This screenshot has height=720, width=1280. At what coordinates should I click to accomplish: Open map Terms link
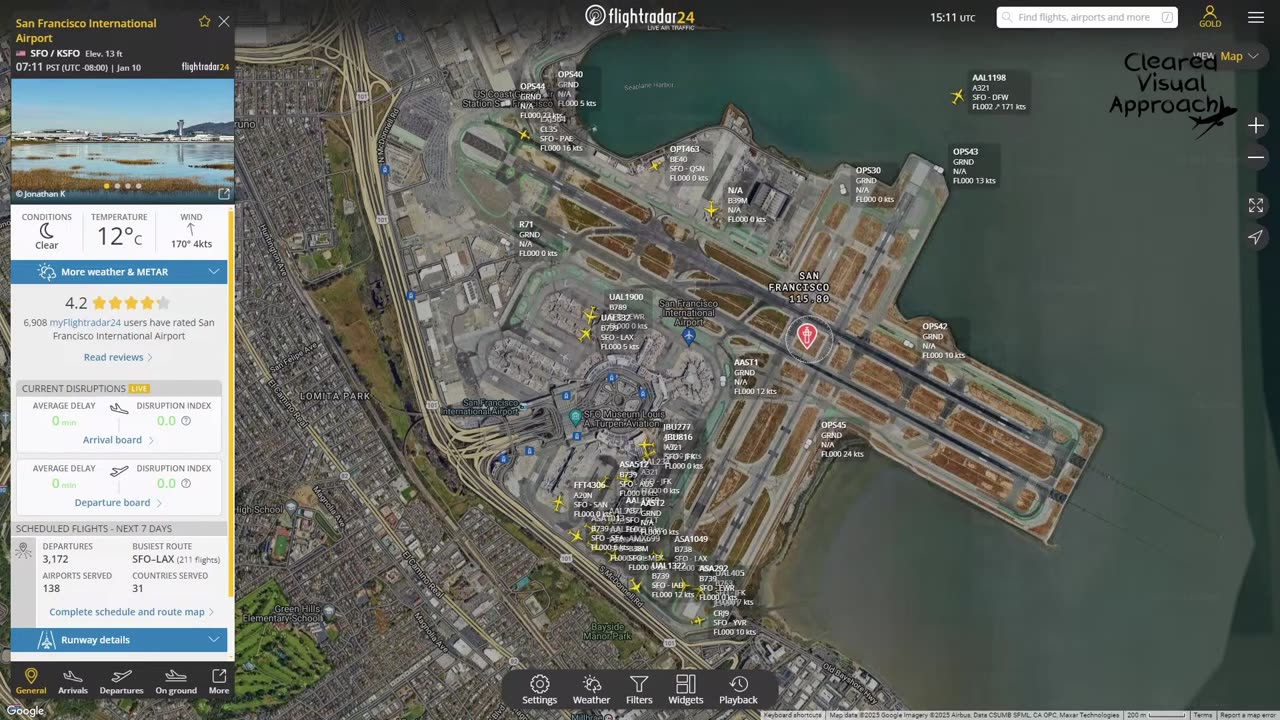(1203, 715)
